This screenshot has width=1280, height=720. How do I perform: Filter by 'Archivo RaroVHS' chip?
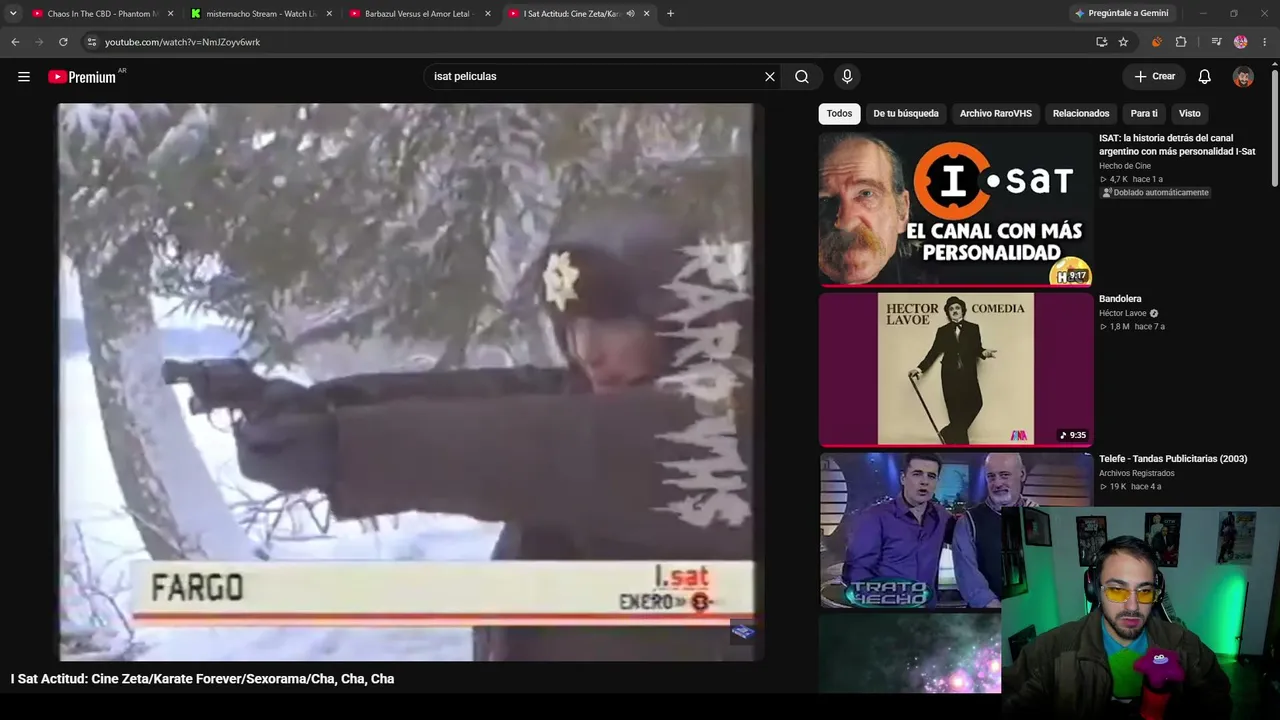(x=996, y=113)
